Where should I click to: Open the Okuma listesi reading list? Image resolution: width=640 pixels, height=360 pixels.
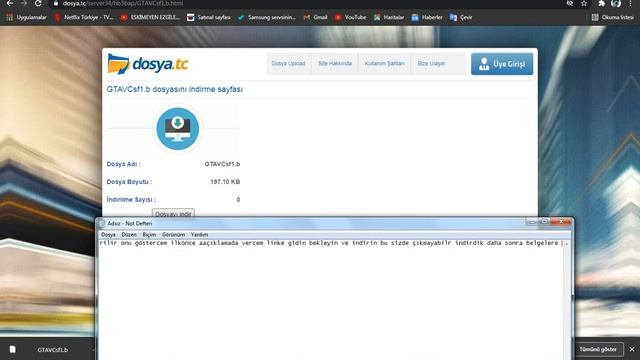(613, 17)
